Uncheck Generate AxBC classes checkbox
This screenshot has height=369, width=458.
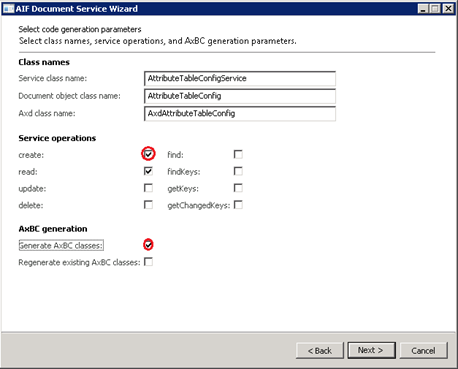(x=148, y=245)
